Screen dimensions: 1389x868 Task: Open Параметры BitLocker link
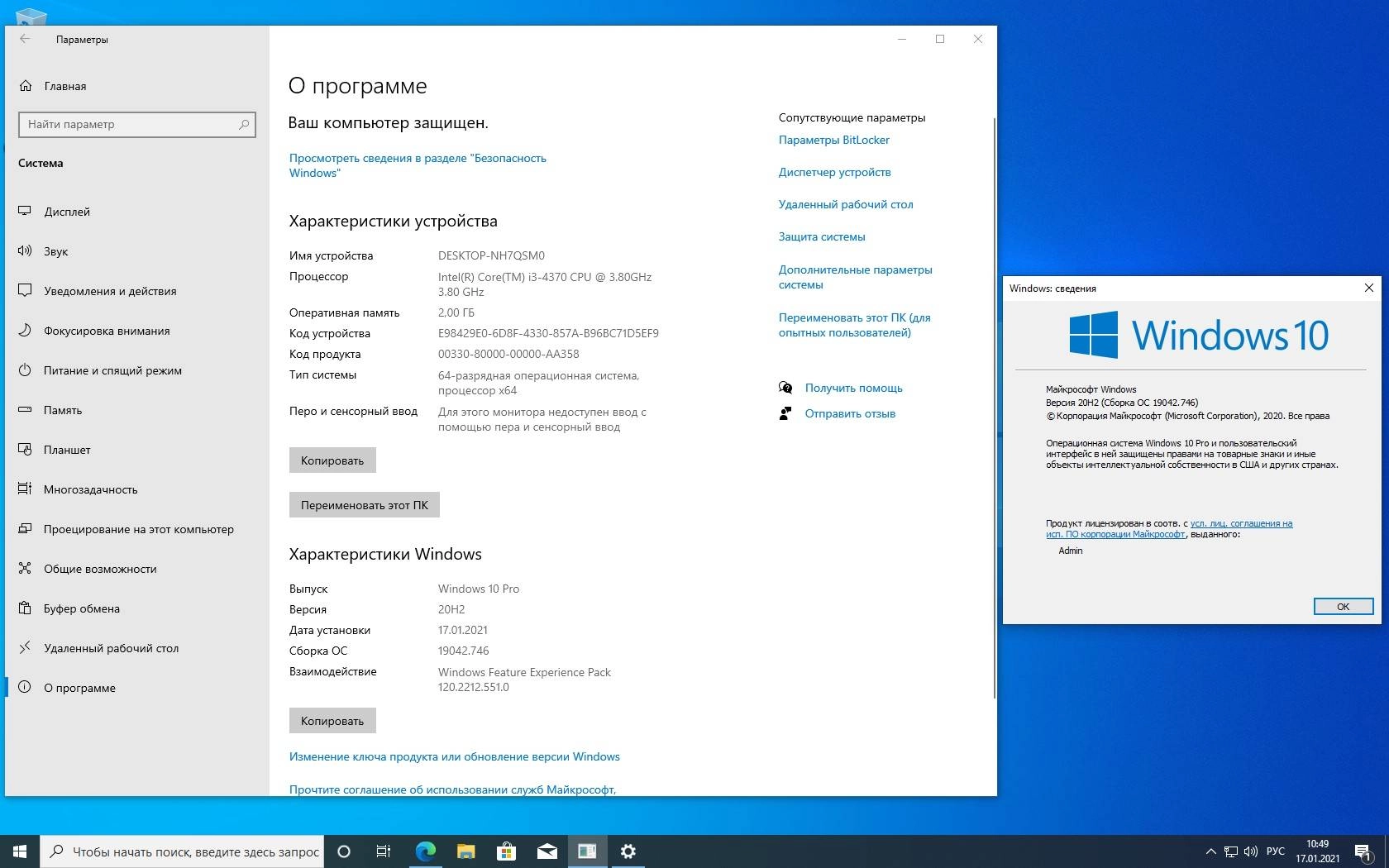click(833, 140)
